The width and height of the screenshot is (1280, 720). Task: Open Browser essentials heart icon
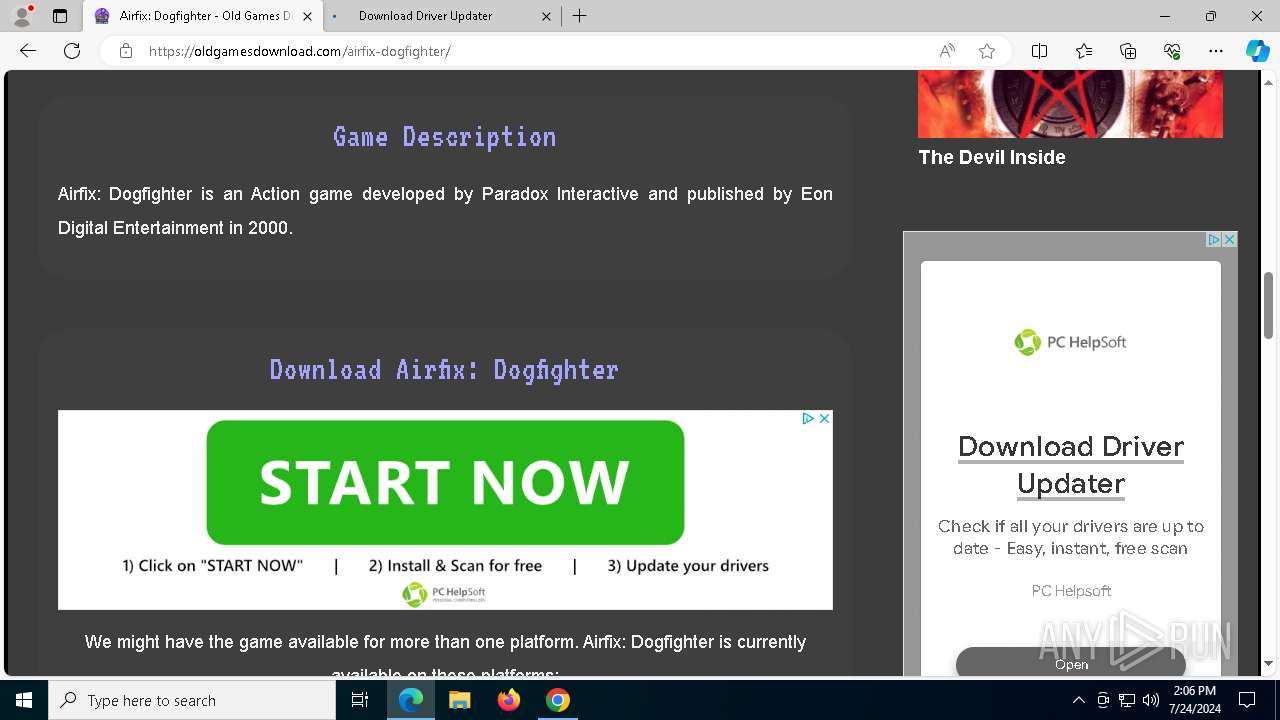(x=1172, y=51)
